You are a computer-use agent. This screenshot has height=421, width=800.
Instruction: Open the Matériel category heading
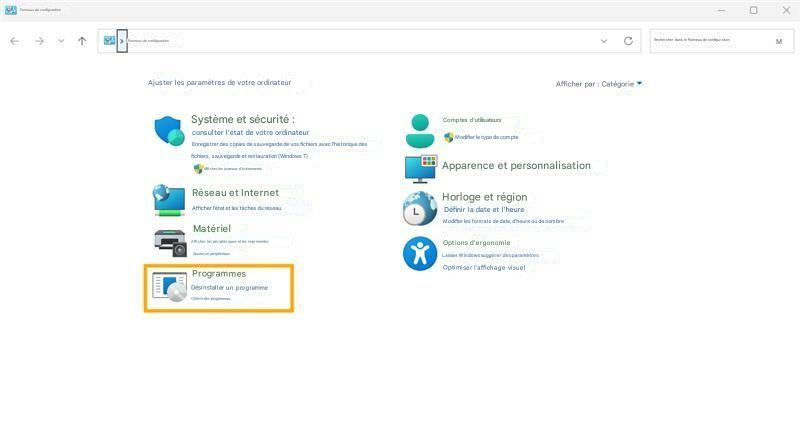coord(212,229)
